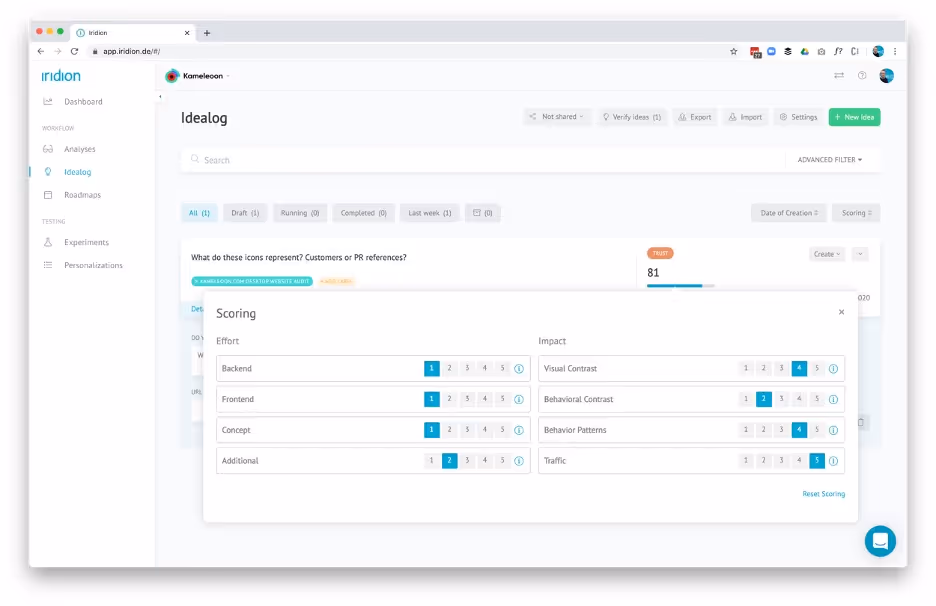Viewport: 936px width, 606px height.
Task: Set Concept effort to 5
Action: (x=503, y=430)
